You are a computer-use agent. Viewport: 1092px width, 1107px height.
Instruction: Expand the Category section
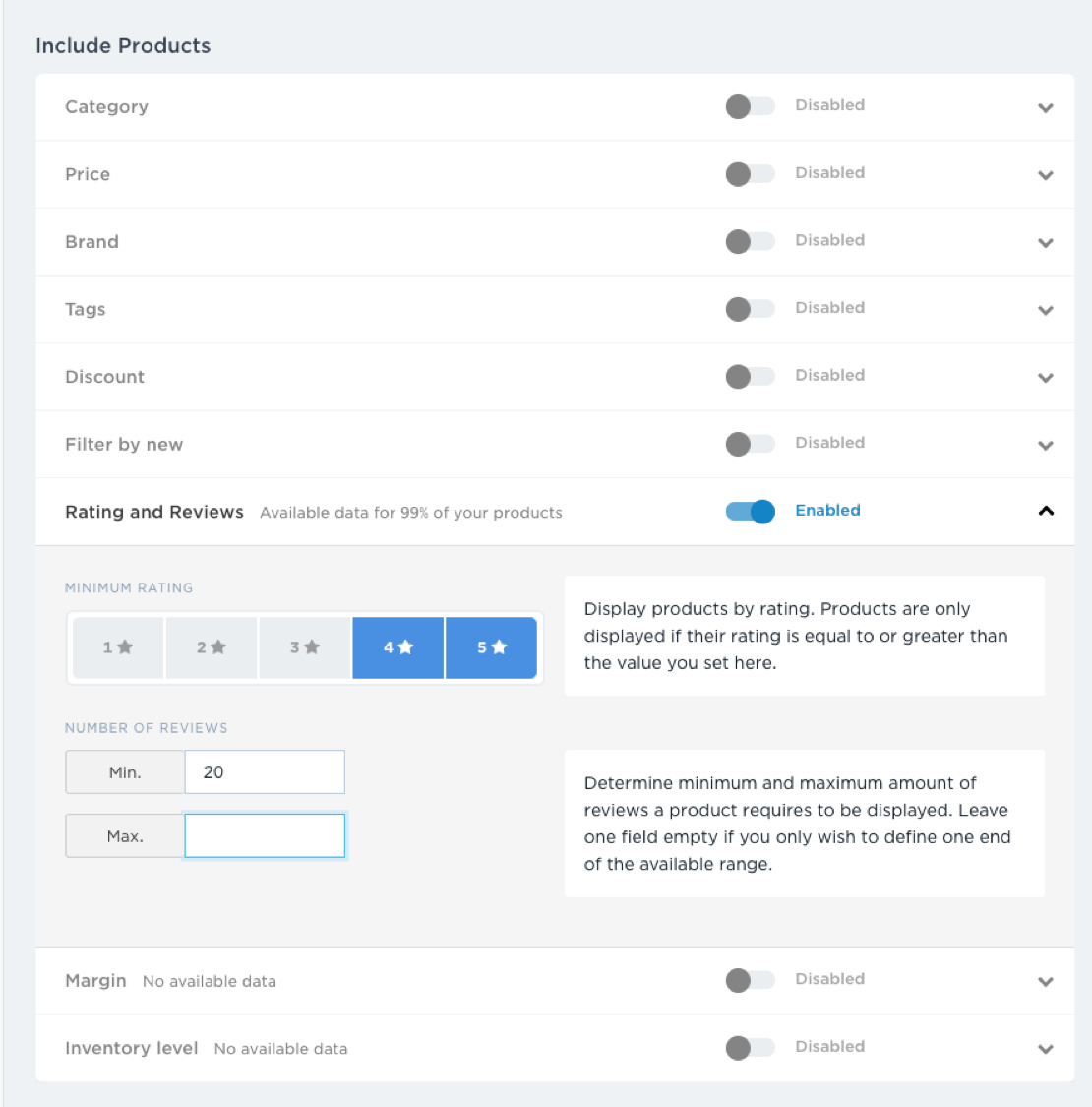1045,108
